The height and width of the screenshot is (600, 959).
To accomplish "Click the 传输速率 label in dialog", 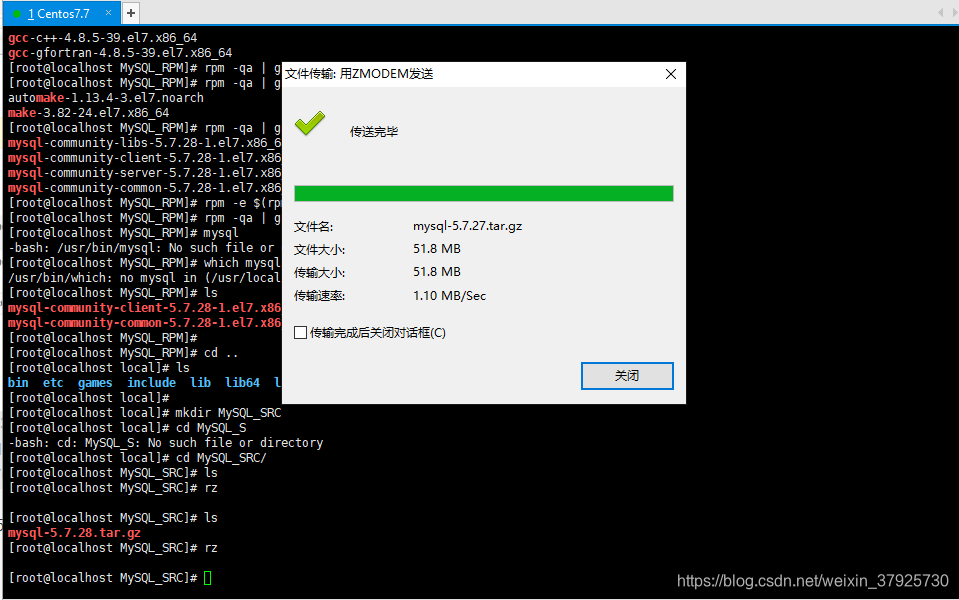I will coord(319,296).
